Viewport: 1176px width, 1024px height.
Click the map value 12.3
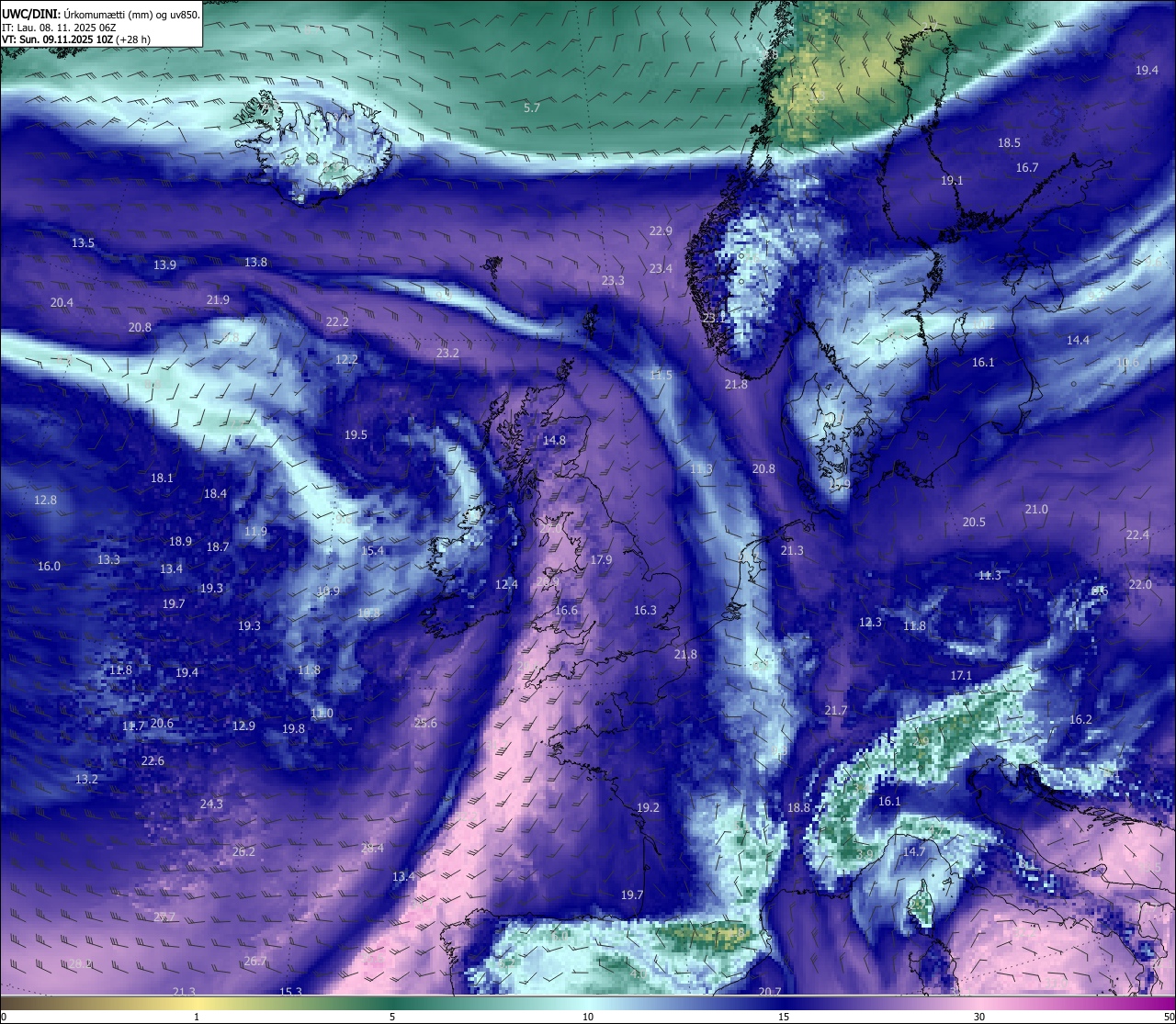[870, 623]
